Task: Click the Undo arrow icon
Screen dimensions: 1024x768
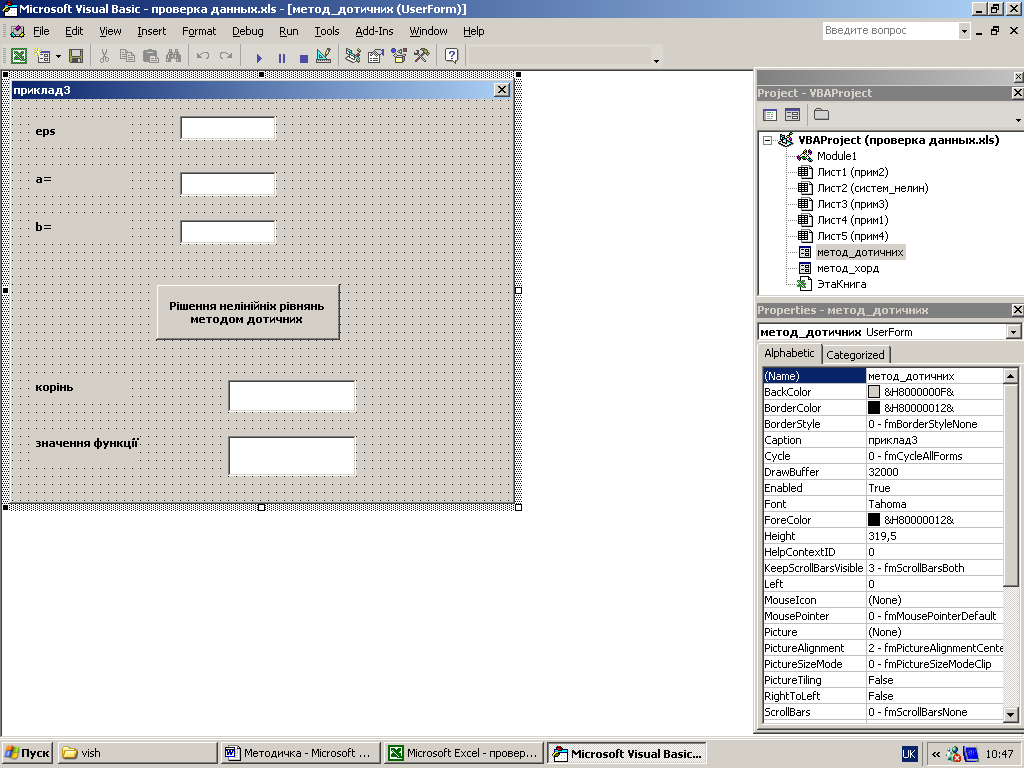Action: [203, 56]
